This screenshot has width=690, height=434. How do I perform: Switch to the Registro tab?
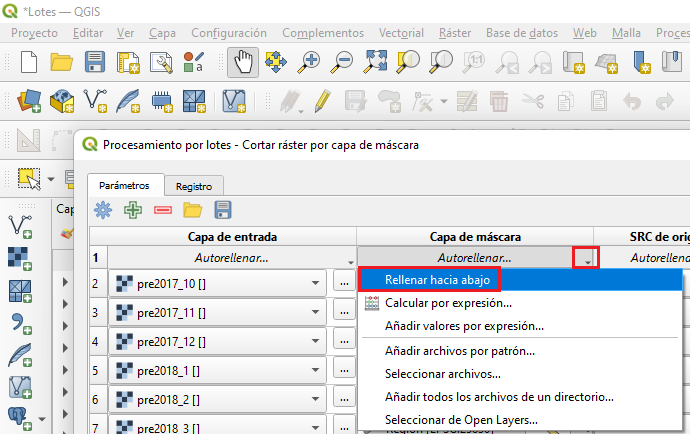[193, 186]
